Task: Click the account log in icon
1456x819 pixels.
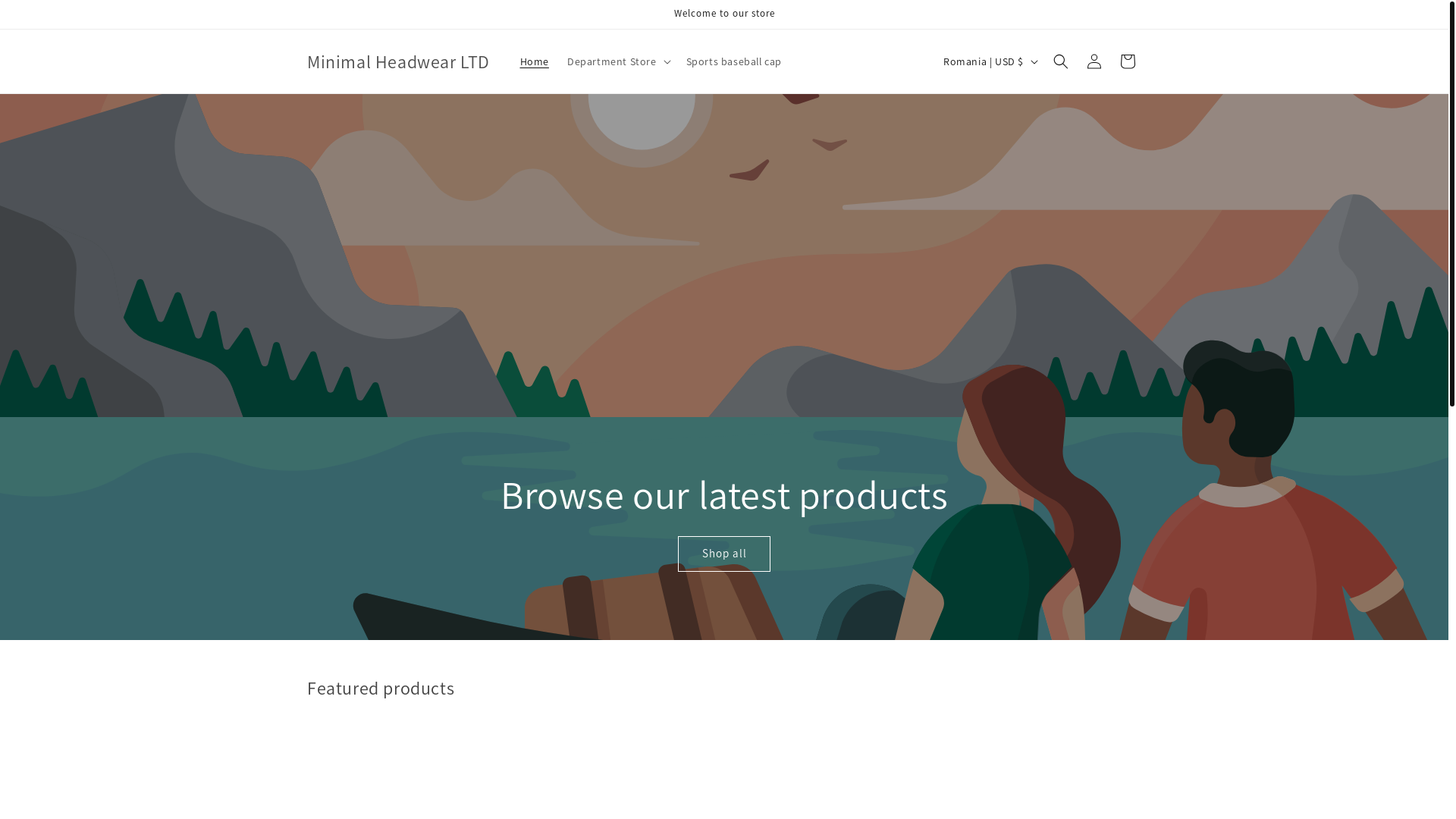Action: pyautogui.click(x=1094, y=61)
